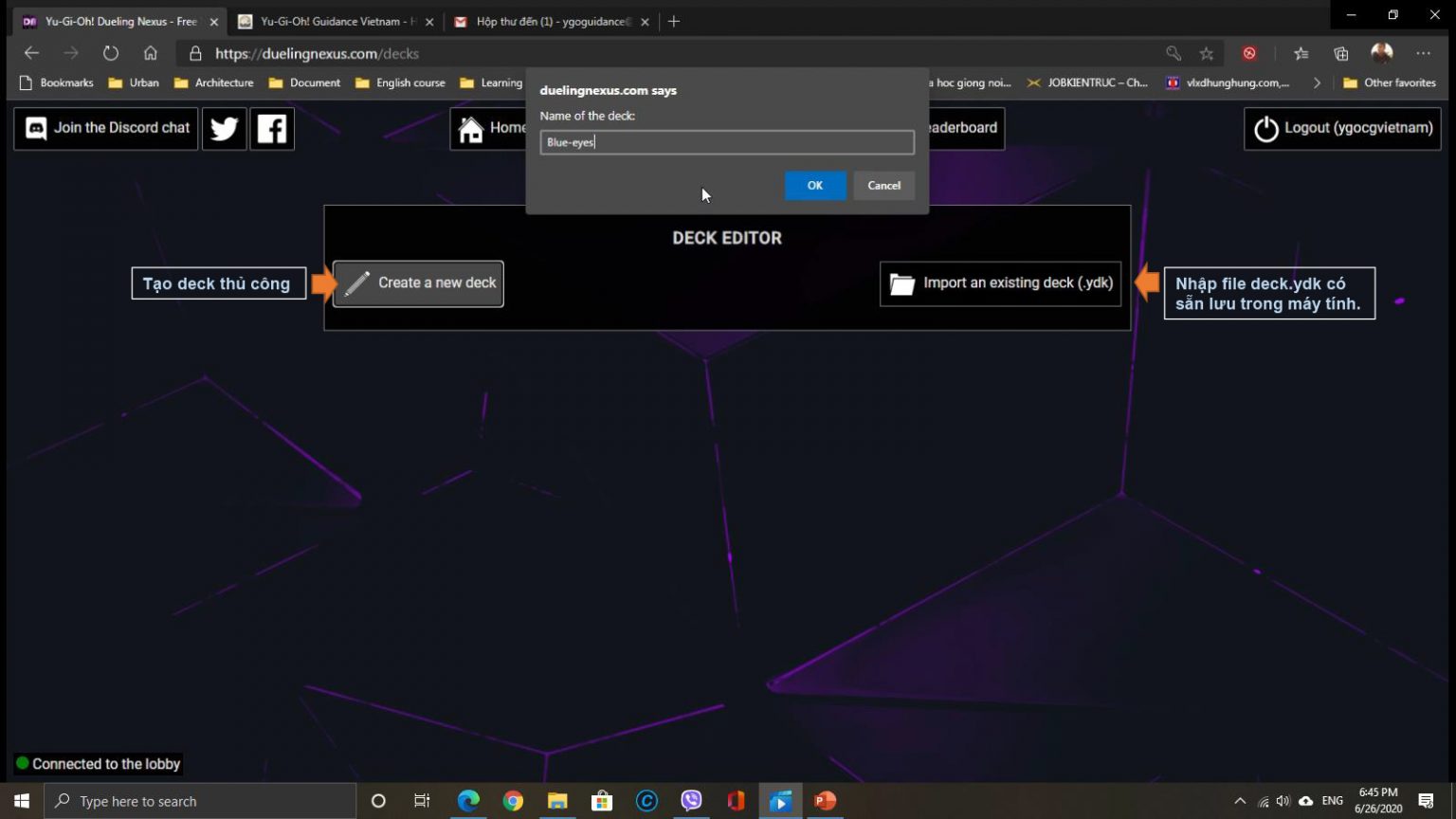Screen dimensions: 1456x819
Task: Toggle the favorites star in the address bar
Action: (1206, 53)
